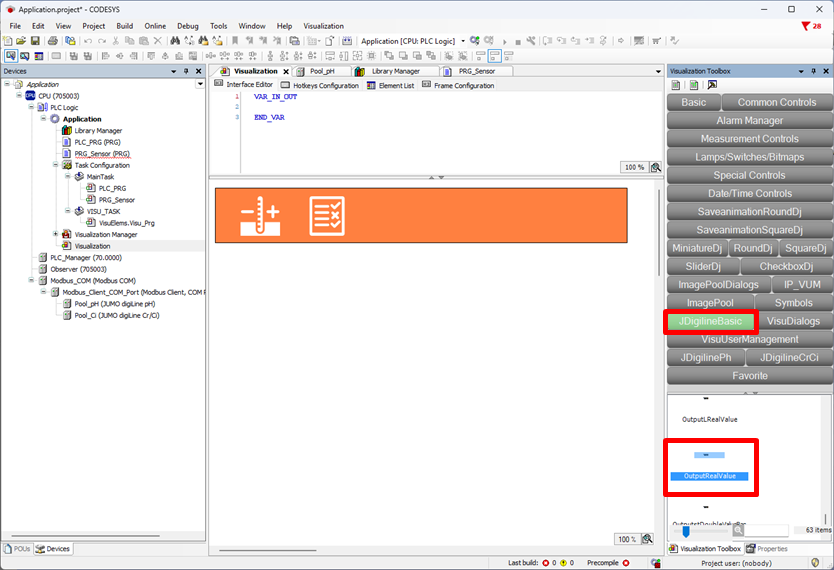
Task: Click the shield icon in status bar
Action: point(815,563)
